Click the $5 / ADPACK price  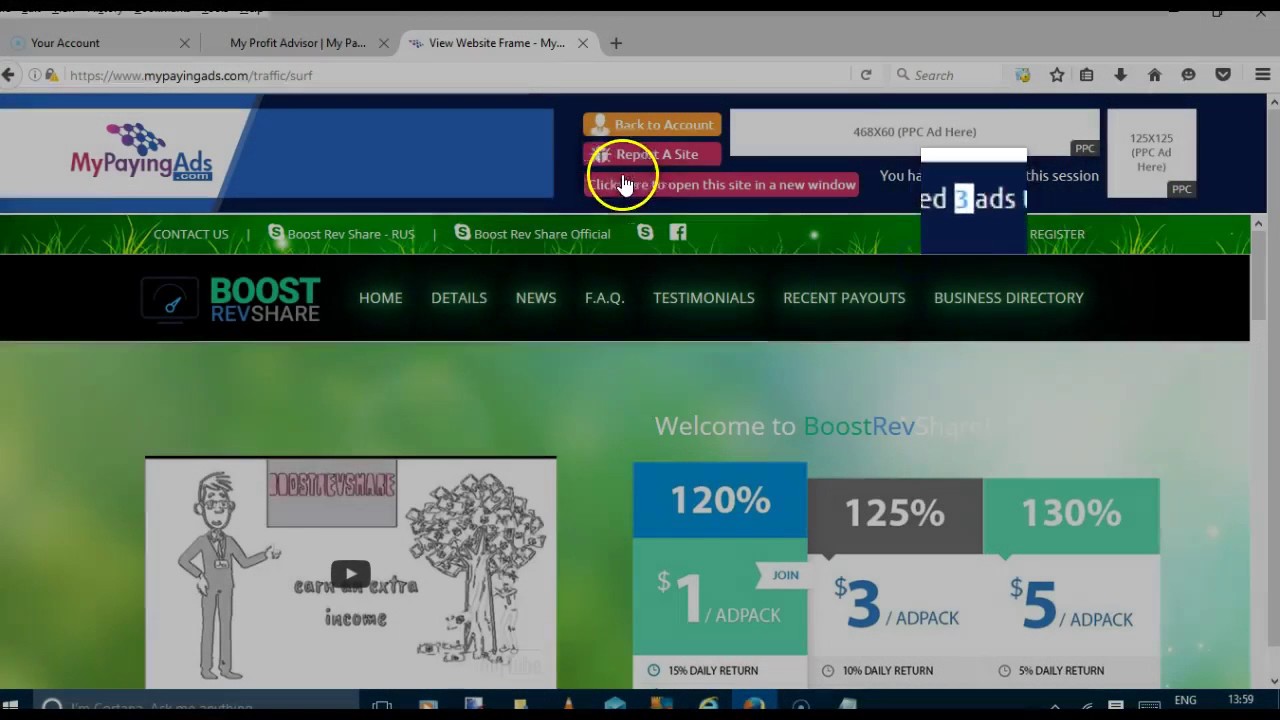[x=1071, y=605]
